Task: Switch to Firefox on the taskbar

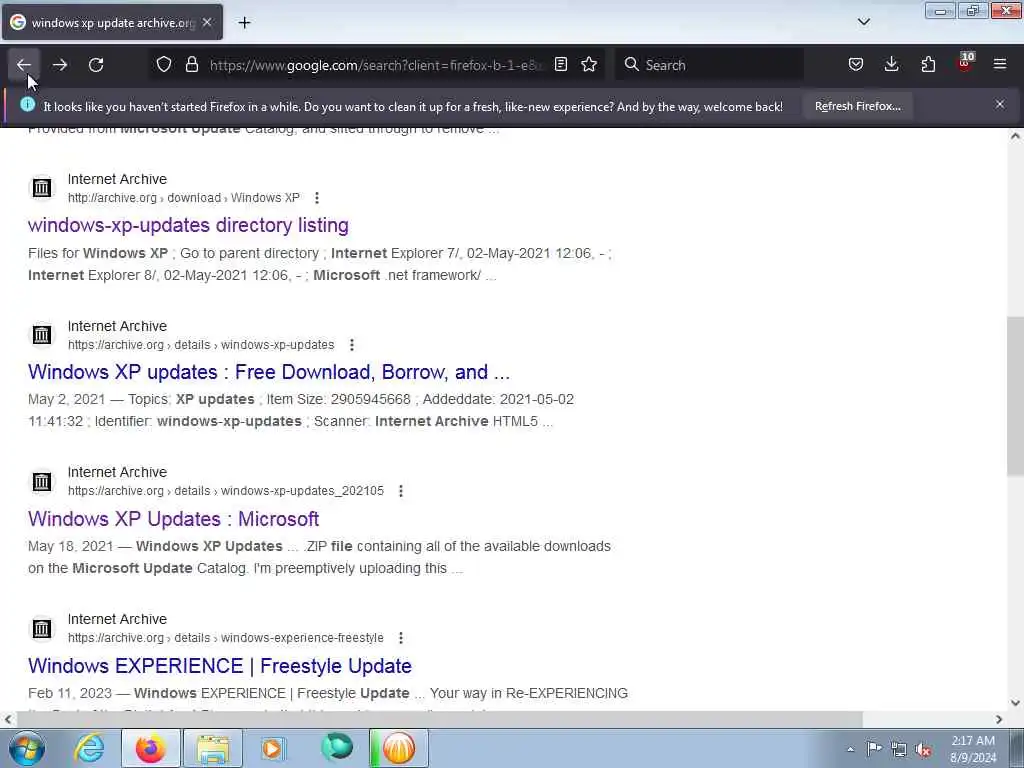Action: (150, 748)
